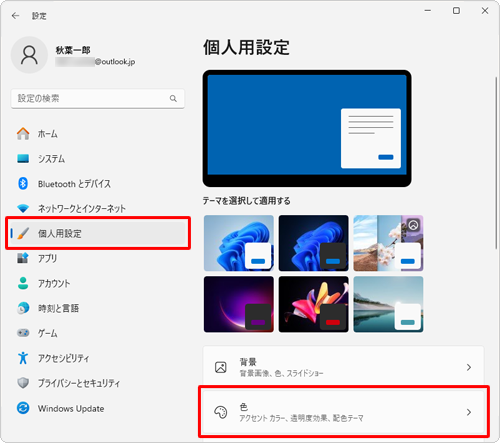The image size is (500, 443).
Task: Click the Windows Update sync icon
Action: [x=23, y=408]
